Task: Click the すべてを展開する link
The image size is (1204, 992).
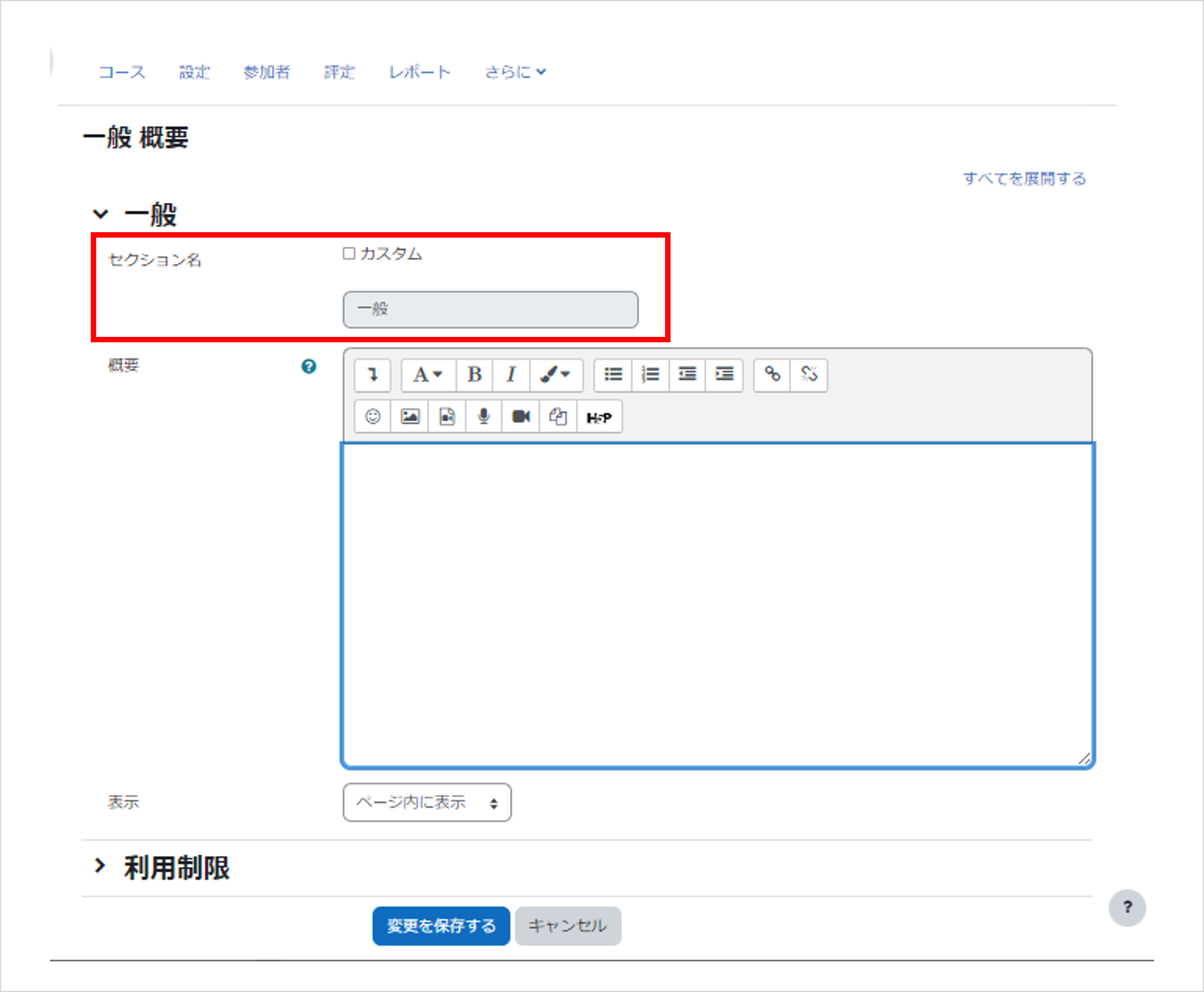Action: coord(1024,179)
